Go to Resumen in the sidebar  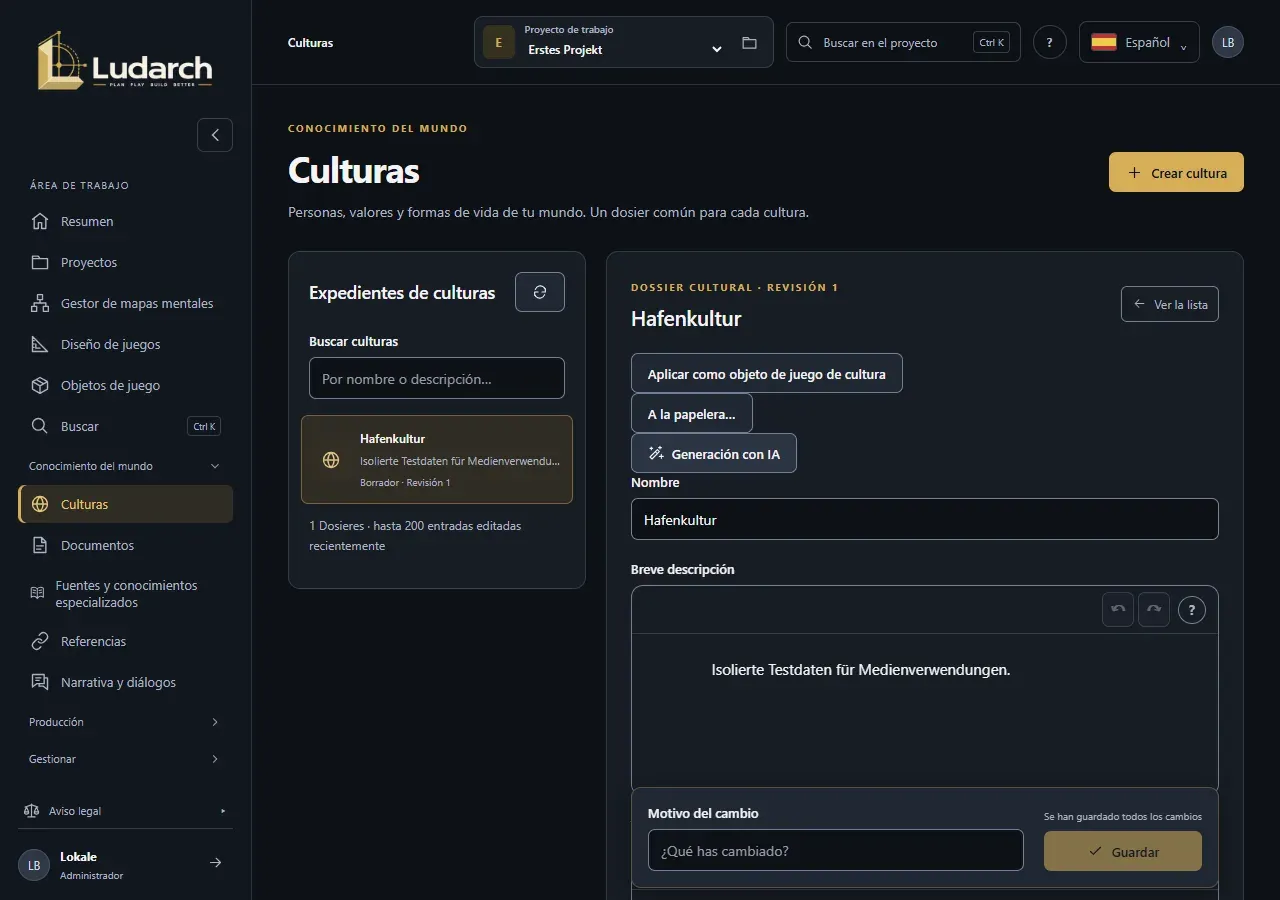click(125, 221)
